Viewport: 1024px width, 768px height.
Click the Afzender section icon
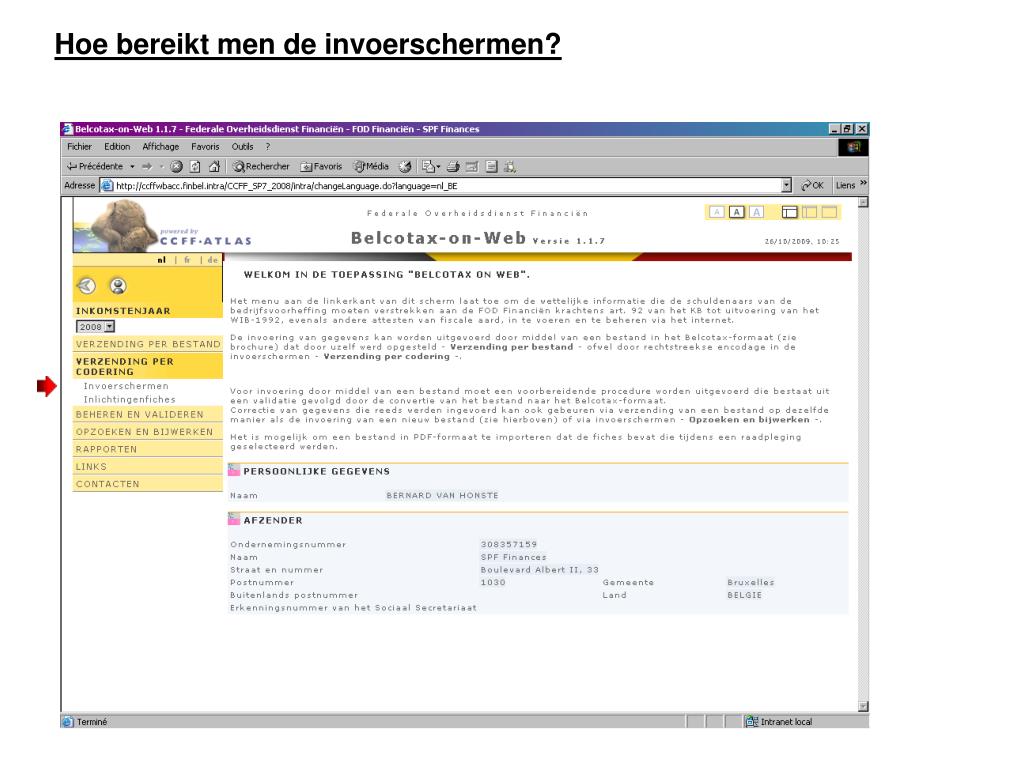point(234,520)
